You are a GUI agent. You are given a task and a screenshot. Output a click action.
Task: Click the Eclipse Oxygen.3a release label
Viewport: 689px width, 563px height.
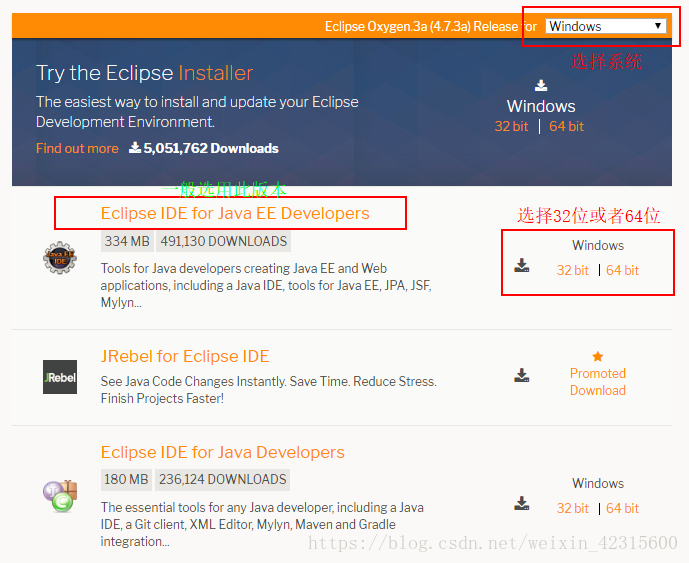(431, 27)
